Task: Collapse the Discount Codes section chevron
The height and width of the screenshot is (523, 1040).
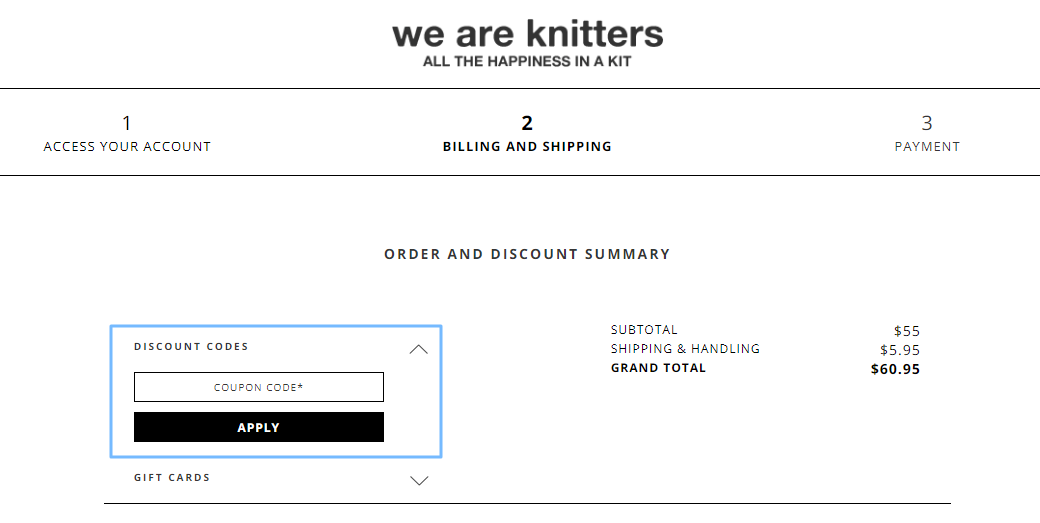Action: point(419,349)
